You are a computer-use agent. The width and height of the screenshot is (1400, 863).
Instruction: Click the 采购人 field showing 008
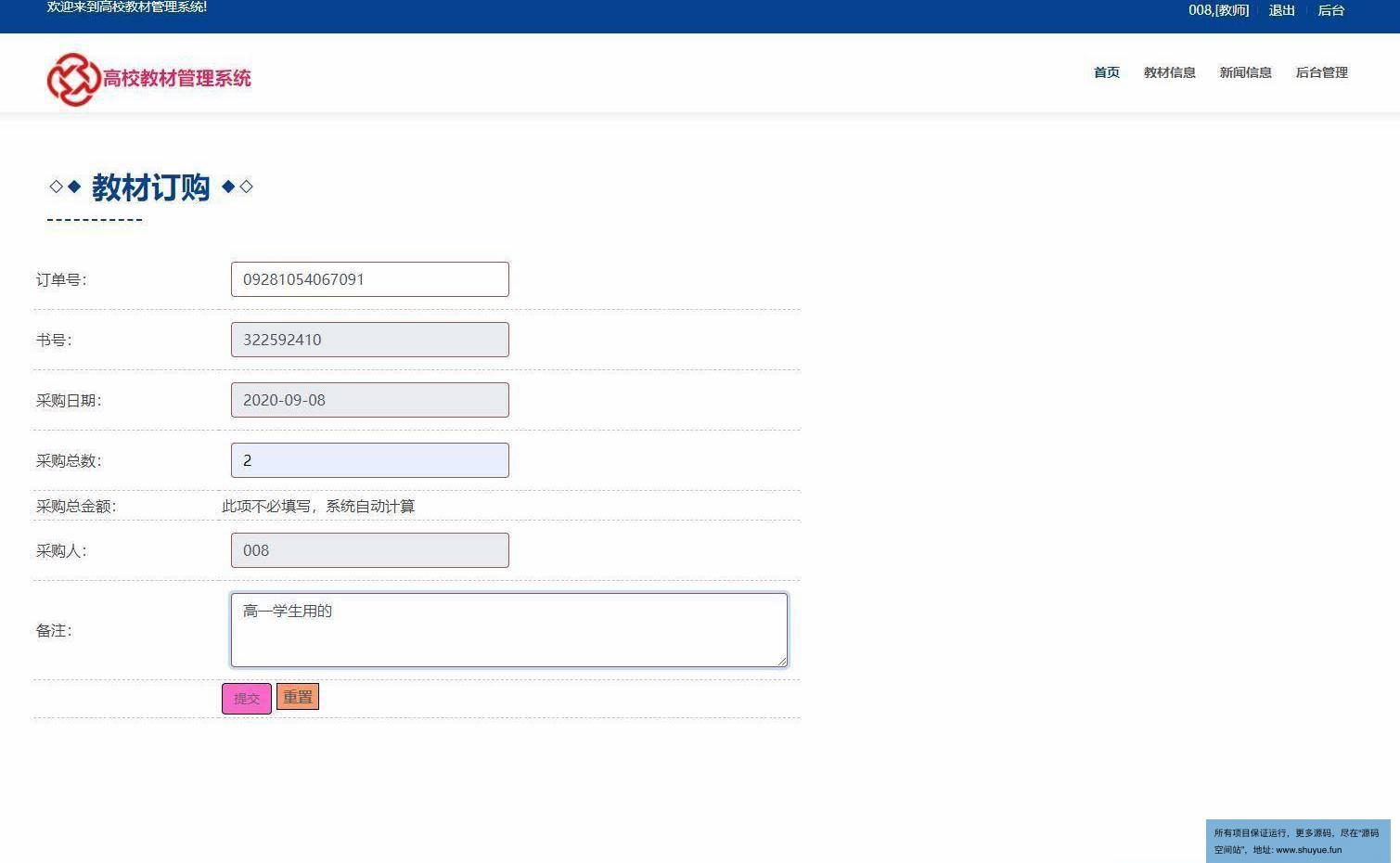pyautogui.click(x=369, y=550)
